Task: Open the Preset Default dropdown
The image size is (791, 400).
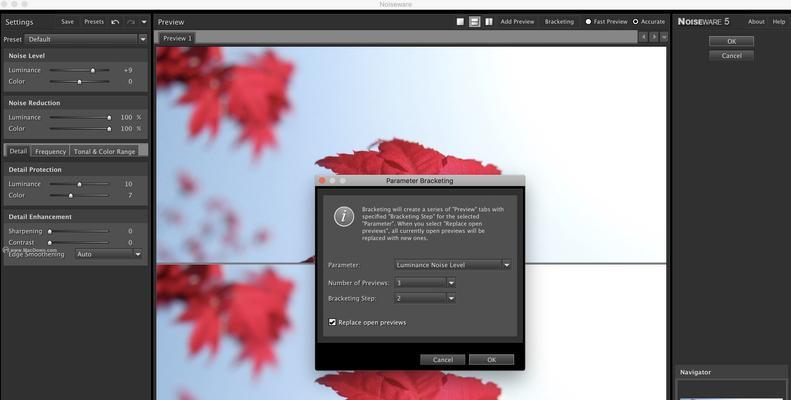Action: [81, 39]
